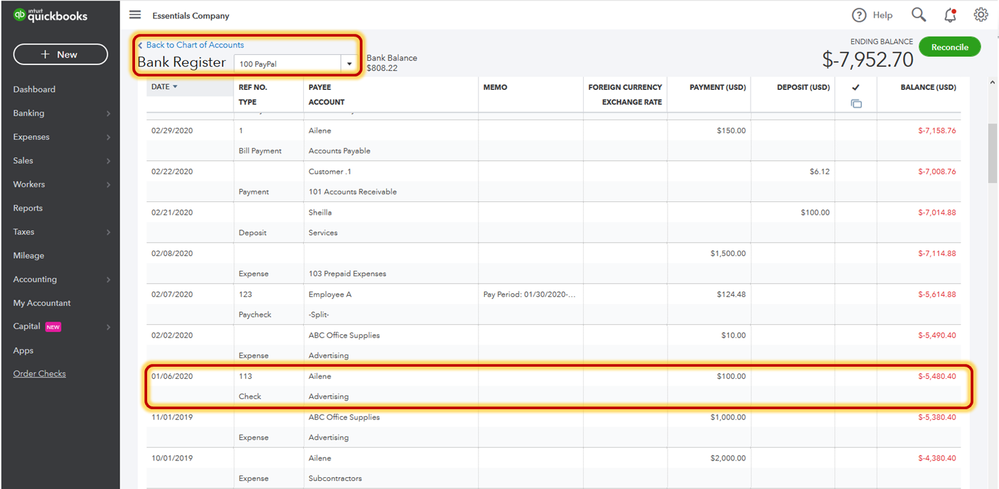999x489 pixels.
Task: Click the 103 Prepaid Expenses account cell
Action: click(x=347, y=274)
